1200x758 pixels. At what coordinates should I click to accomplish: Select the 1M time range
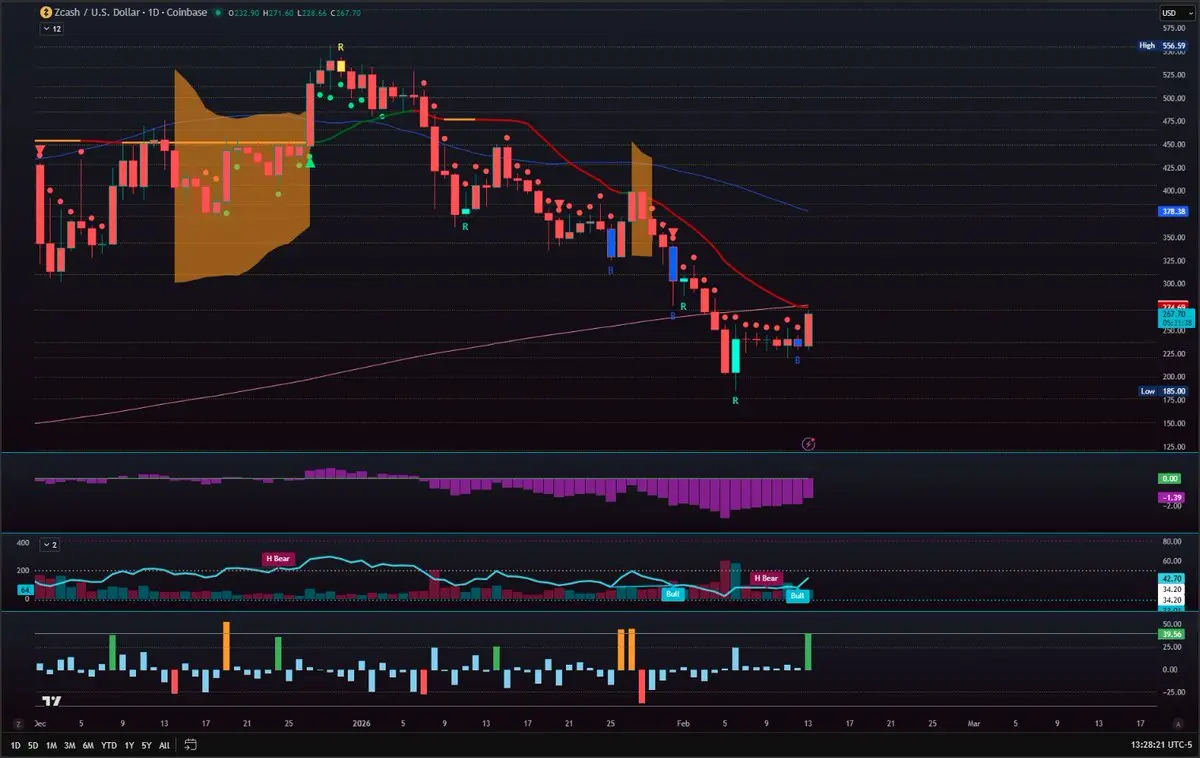[x=51, y=744]
